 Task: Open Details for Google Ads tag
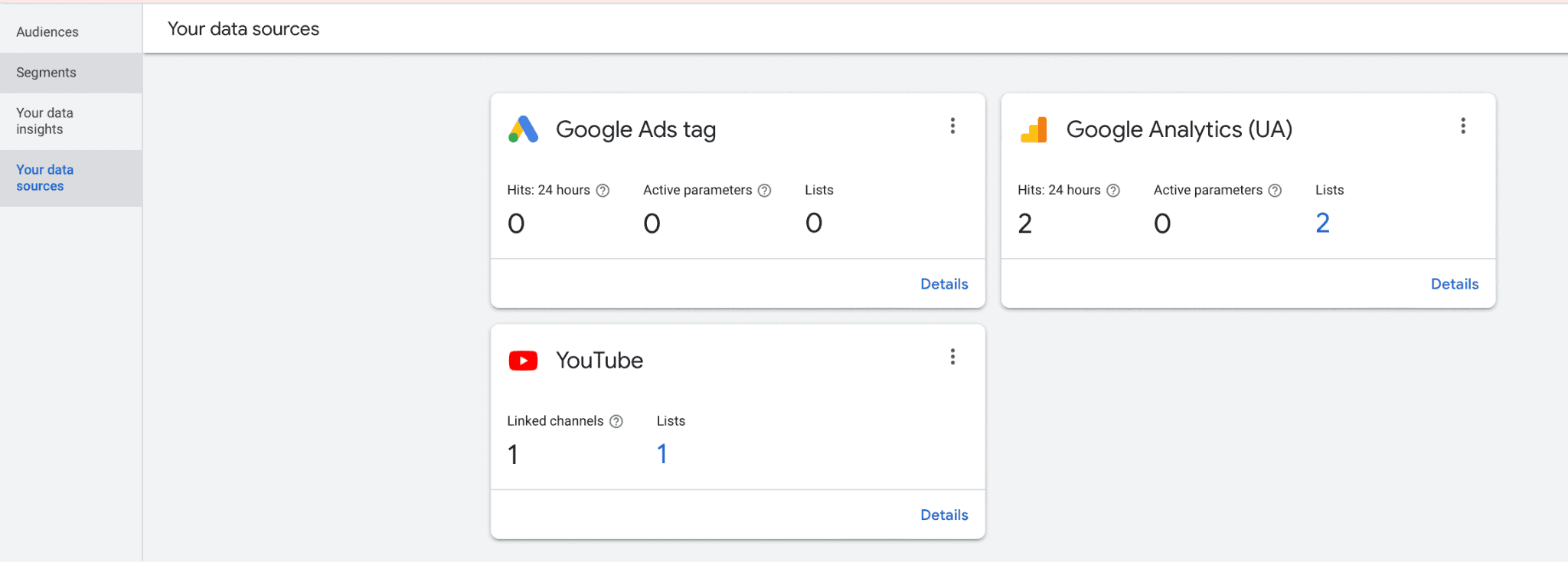944,284
